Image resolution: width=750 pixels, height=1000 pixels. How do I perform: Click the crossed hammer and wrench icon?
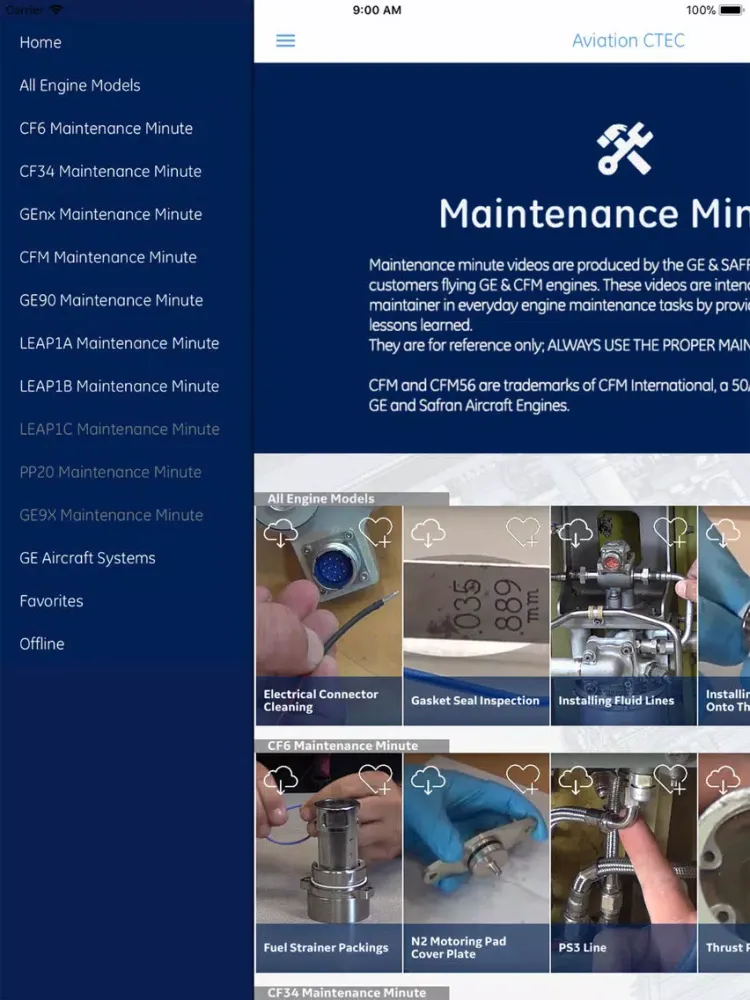tap(625, 149)
